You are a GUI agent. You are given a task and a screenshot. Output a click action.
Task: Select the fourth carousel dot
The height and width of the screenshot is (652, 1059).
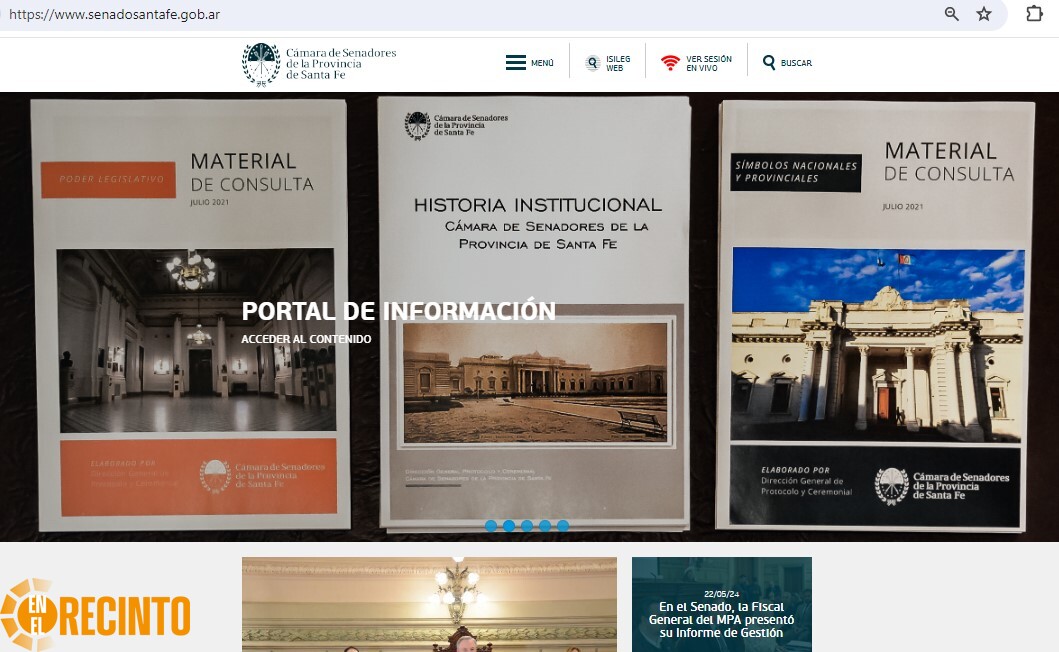(x=545, y=526)
